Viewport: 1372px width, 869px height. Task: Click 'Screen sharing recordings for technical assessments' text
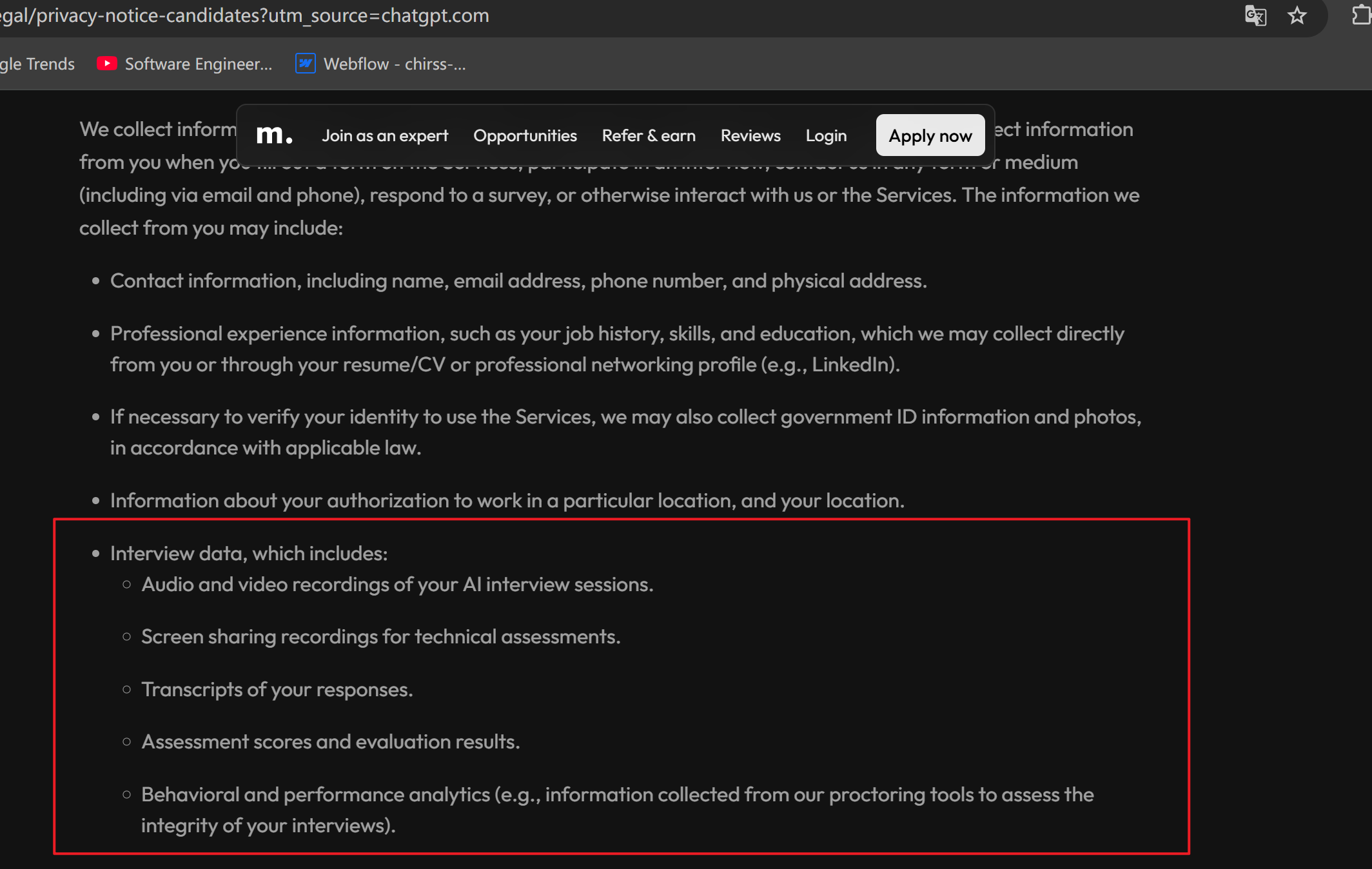tap(380, 637)
